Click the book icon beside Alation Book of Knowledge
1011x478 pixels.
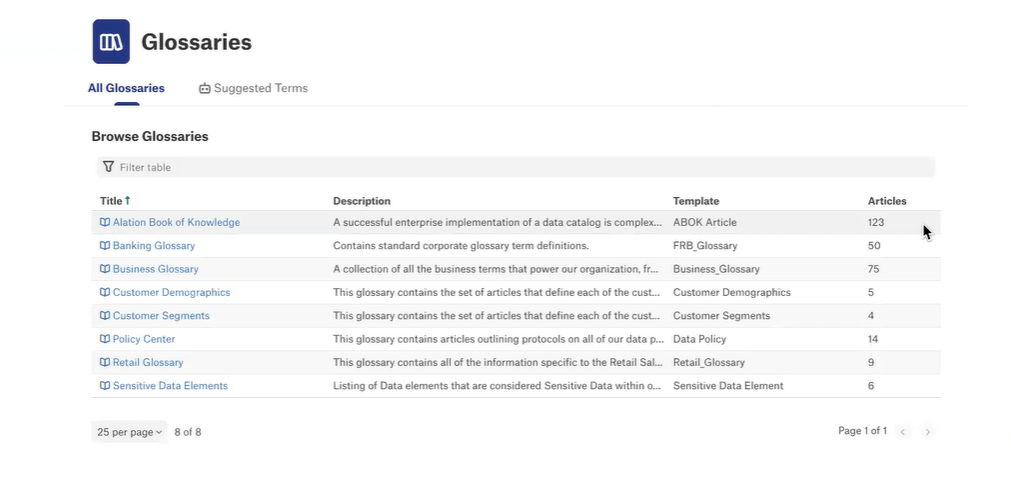coord(105,222)
